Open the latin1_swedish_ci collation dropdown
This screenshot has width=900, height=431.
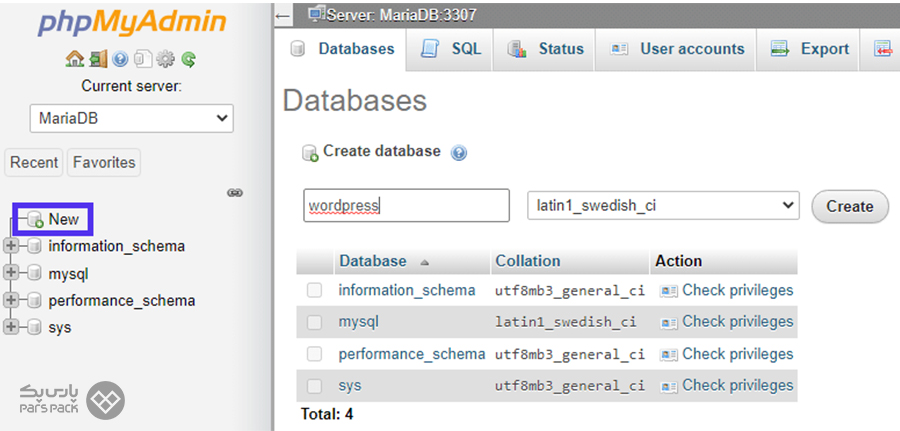point(663,205)
